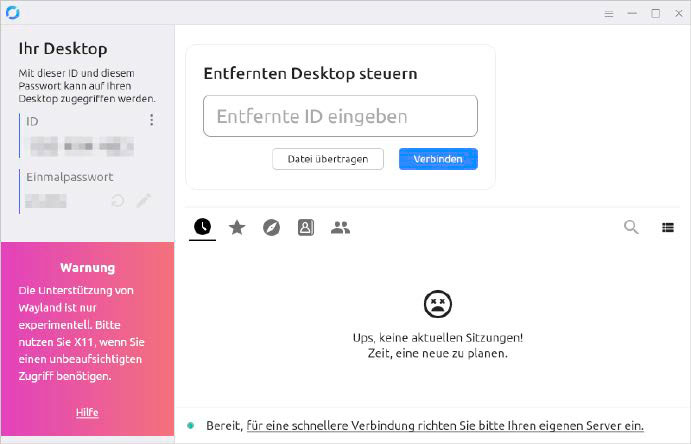Open the hamburger settings menu

609,14
